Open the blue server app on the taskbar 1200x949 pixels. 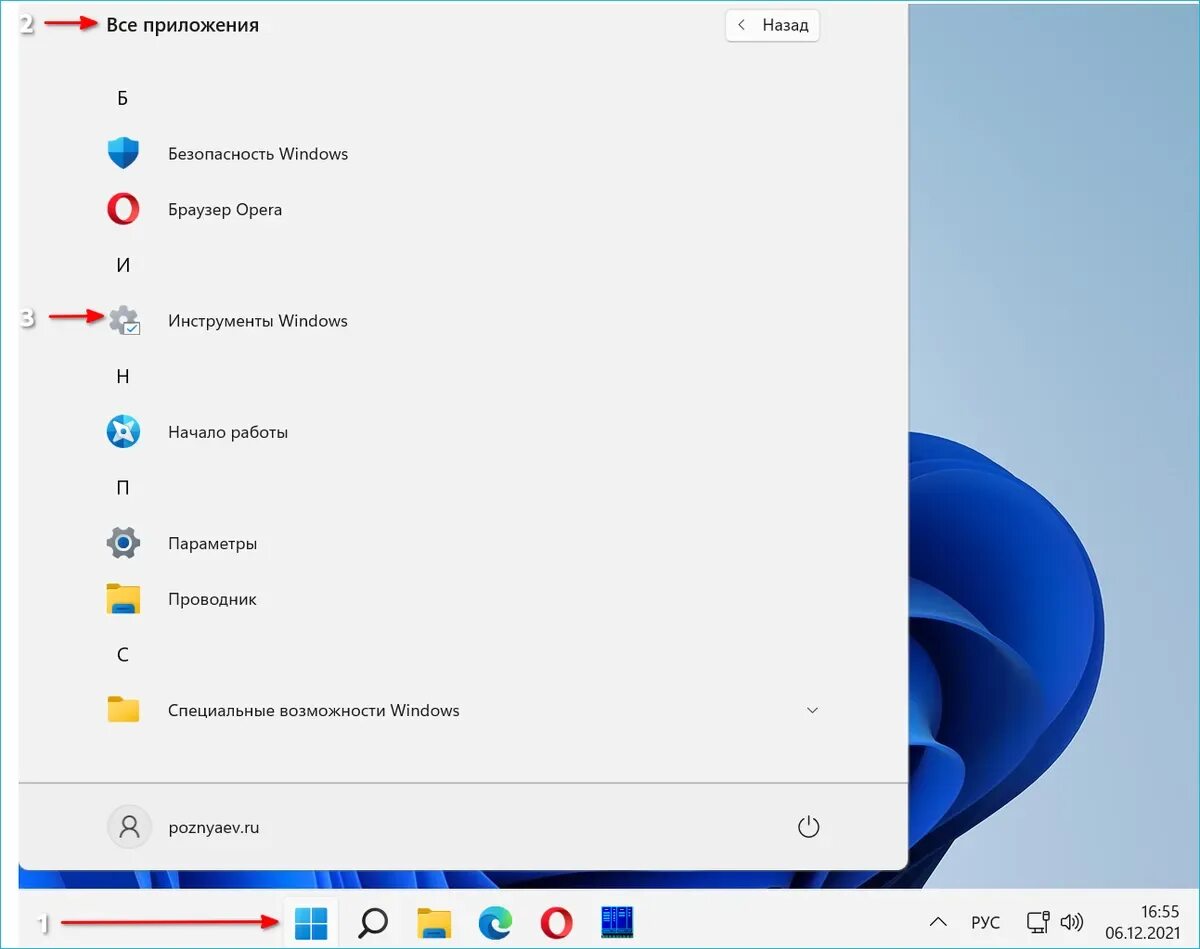click(617, 922)
